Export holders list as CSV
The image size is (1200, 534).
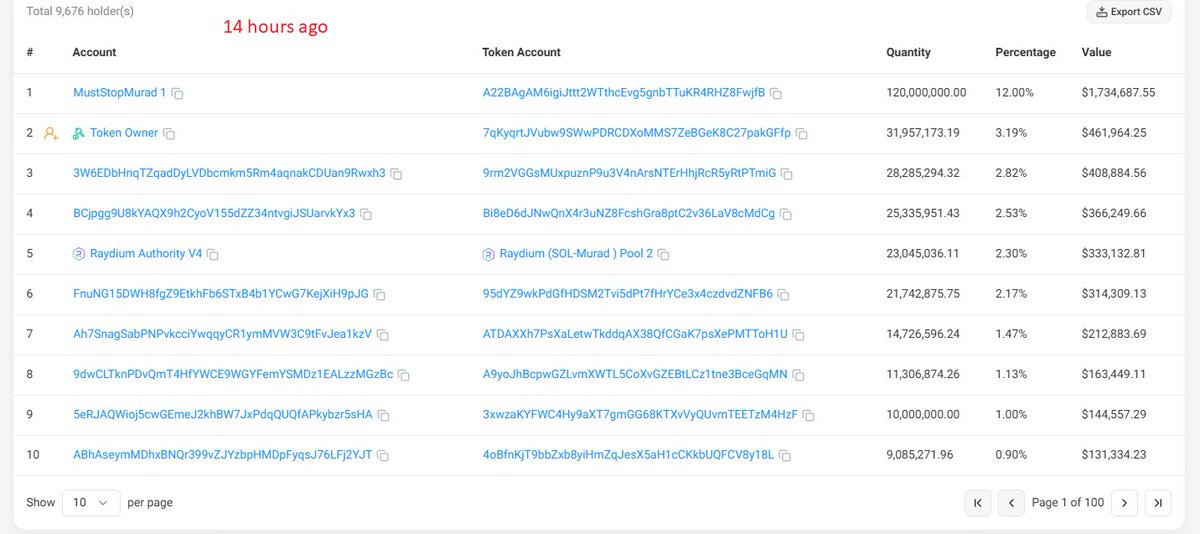click(1129, 12)
